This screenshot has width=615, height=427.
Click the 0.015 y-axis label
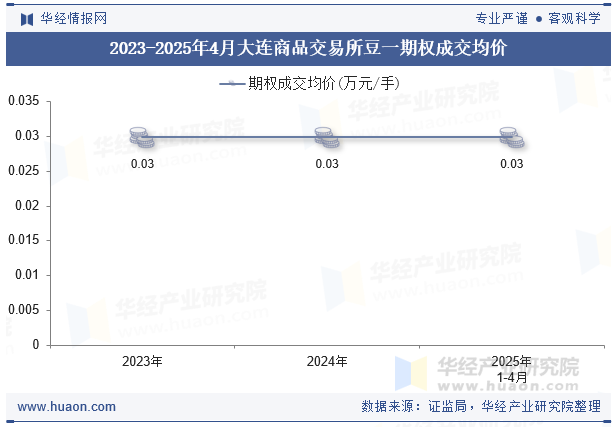pyautogui.click(x=24, y=240)
